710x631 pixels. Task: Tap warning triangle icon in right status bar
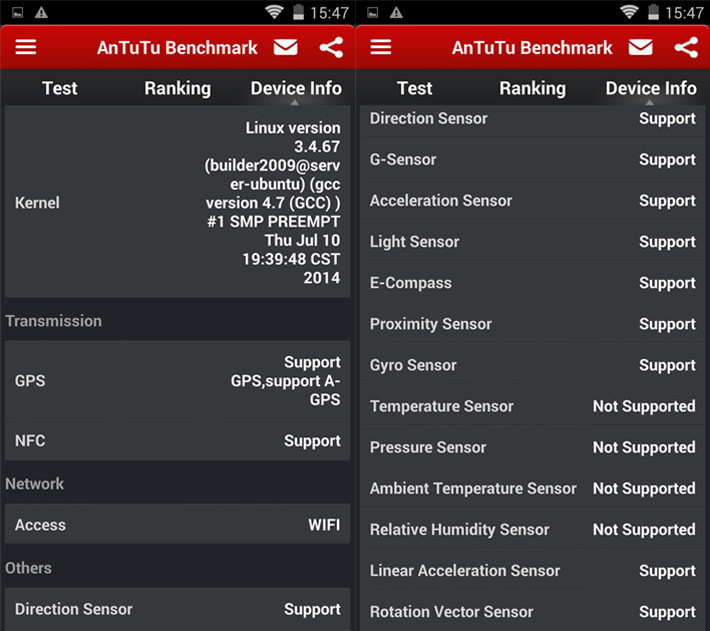396,12
